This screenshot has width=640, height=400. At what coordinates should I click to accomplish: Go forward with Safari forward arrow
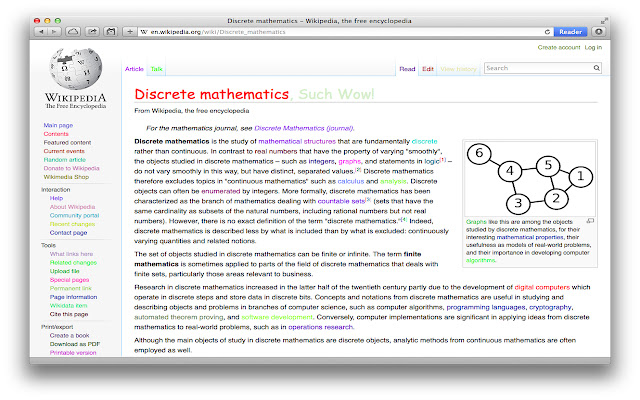[x=54, y=31]
